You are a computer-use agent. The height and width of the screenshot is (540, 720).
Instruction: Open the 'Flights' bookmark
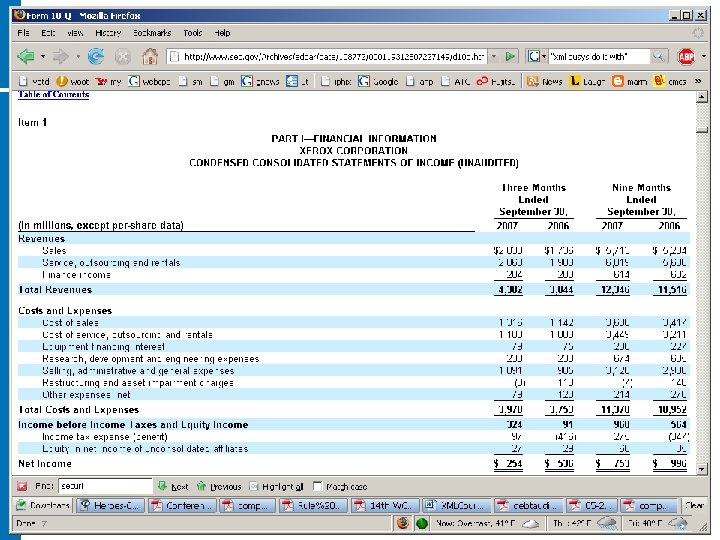(x=496, y=81)
